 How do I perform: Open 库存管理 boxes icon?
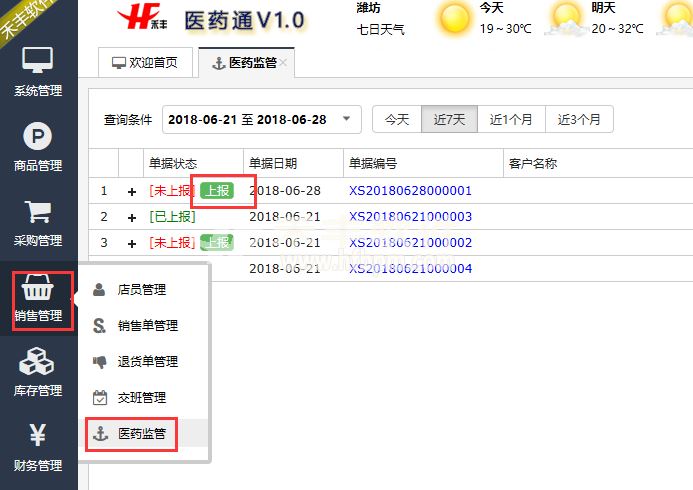click(x=37, y=361)
